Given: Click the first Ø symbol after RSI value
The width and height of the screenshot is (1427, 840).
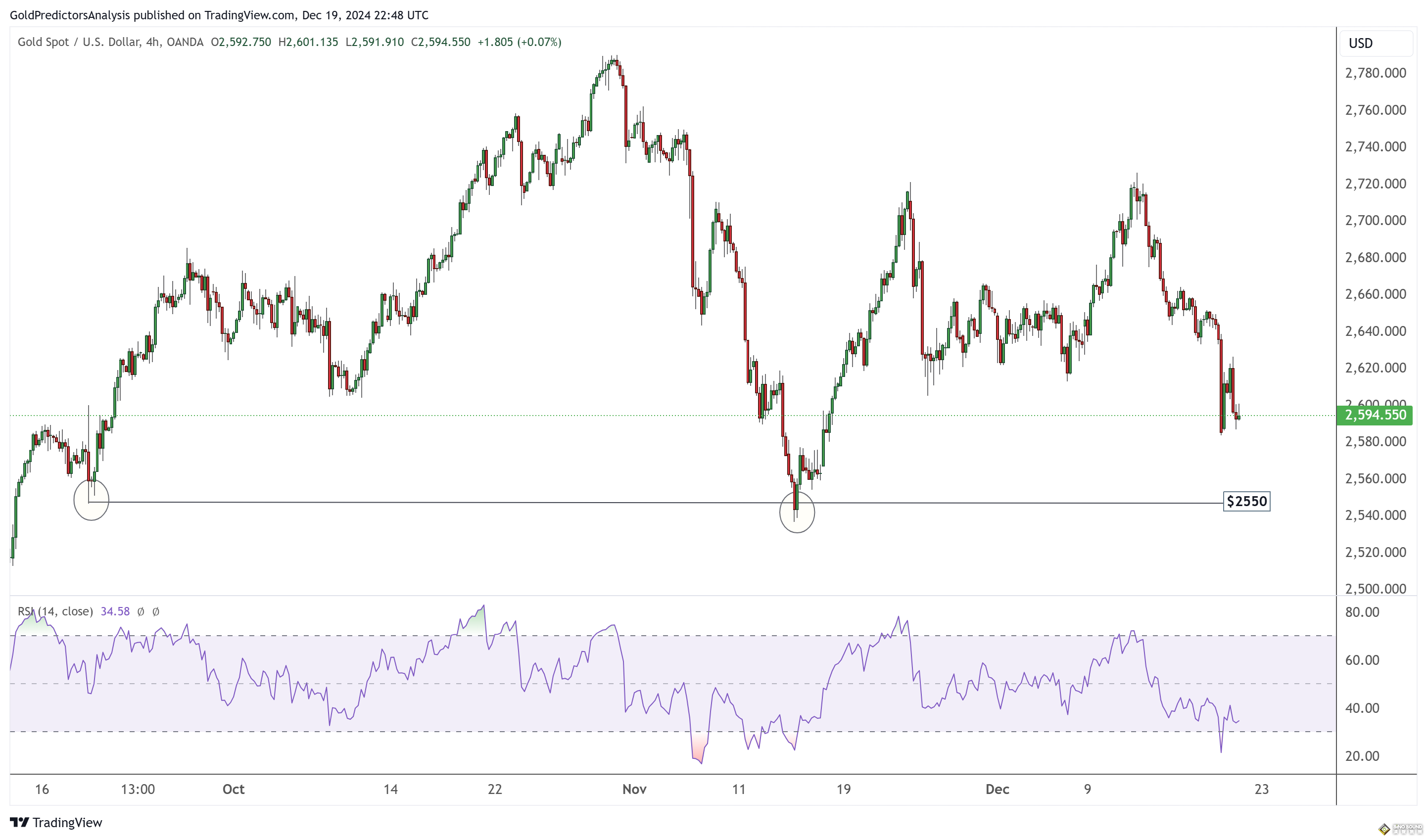Looking at the screenshot, I should [141, 611].
